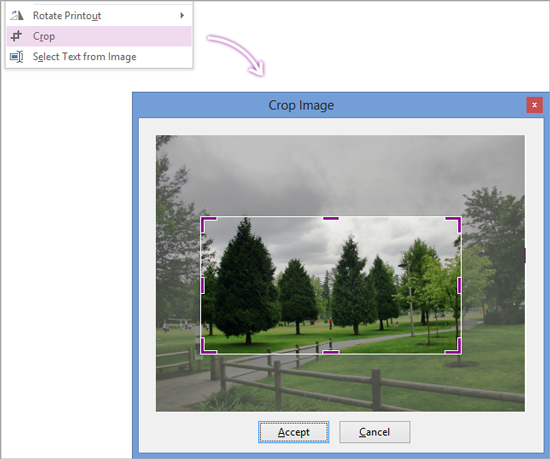Click the right-middle crop edge handle
Viewport: 550px width, 459px height.
point(459,285)
